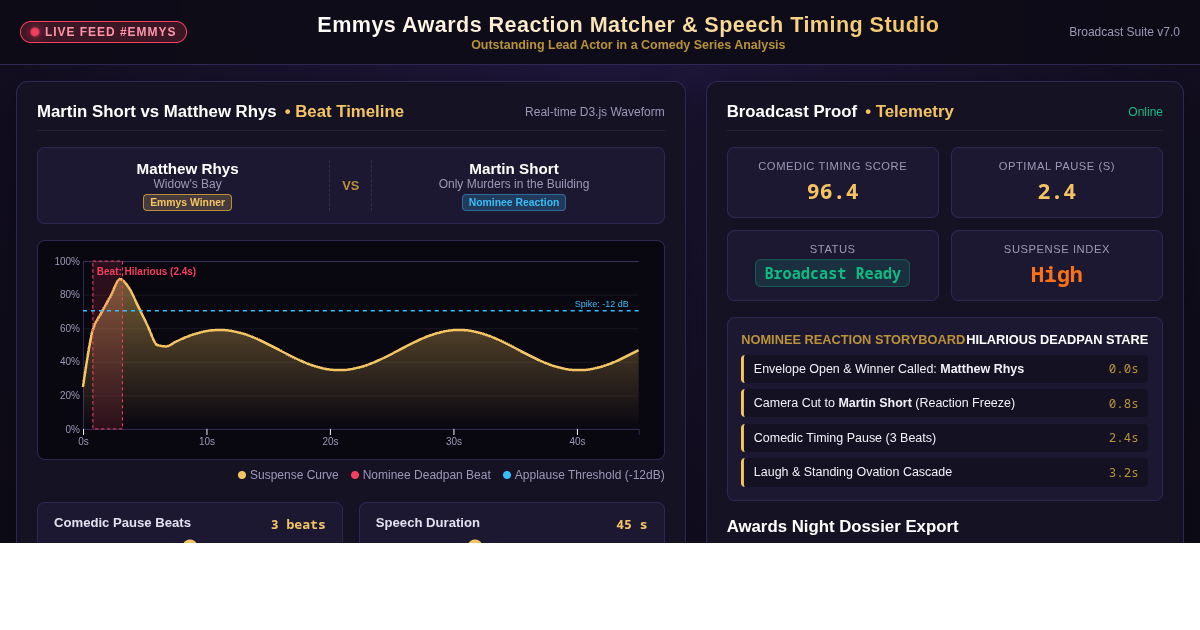Click the 0.8s timestamp in storyboard

click(x=1123, y=404)
